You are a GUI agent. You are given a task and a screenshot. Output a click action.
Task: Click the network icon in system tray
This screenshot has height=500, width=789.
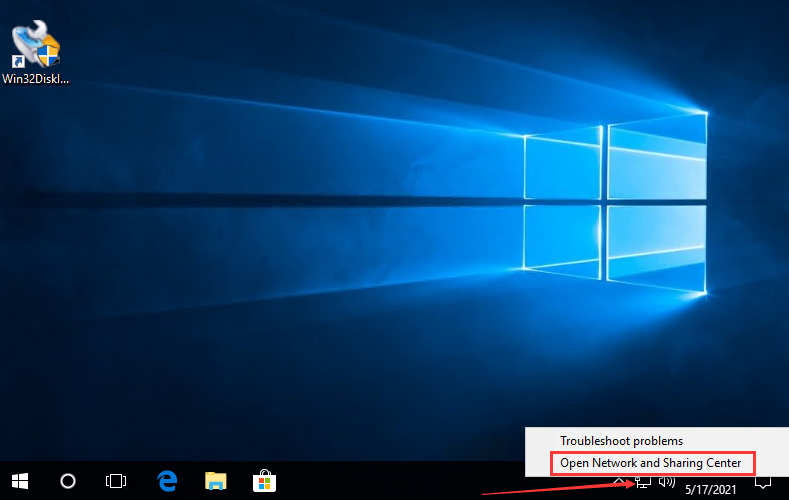click(643, 482)
